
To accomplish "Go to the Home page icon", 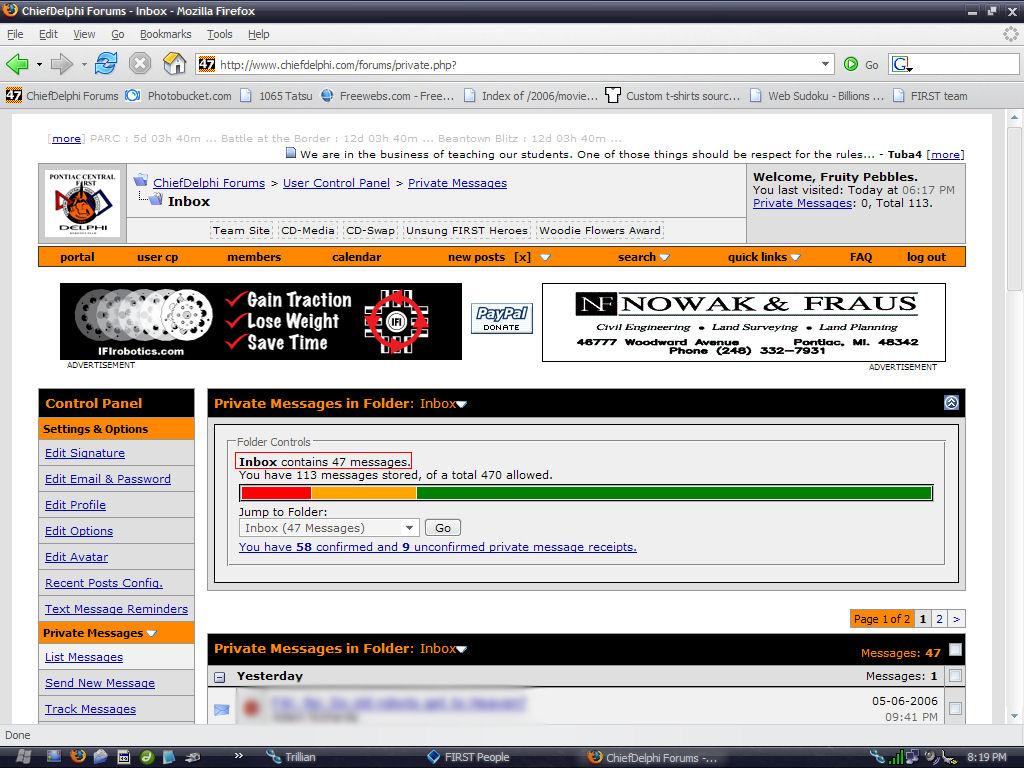I will [x=174, y=64].
